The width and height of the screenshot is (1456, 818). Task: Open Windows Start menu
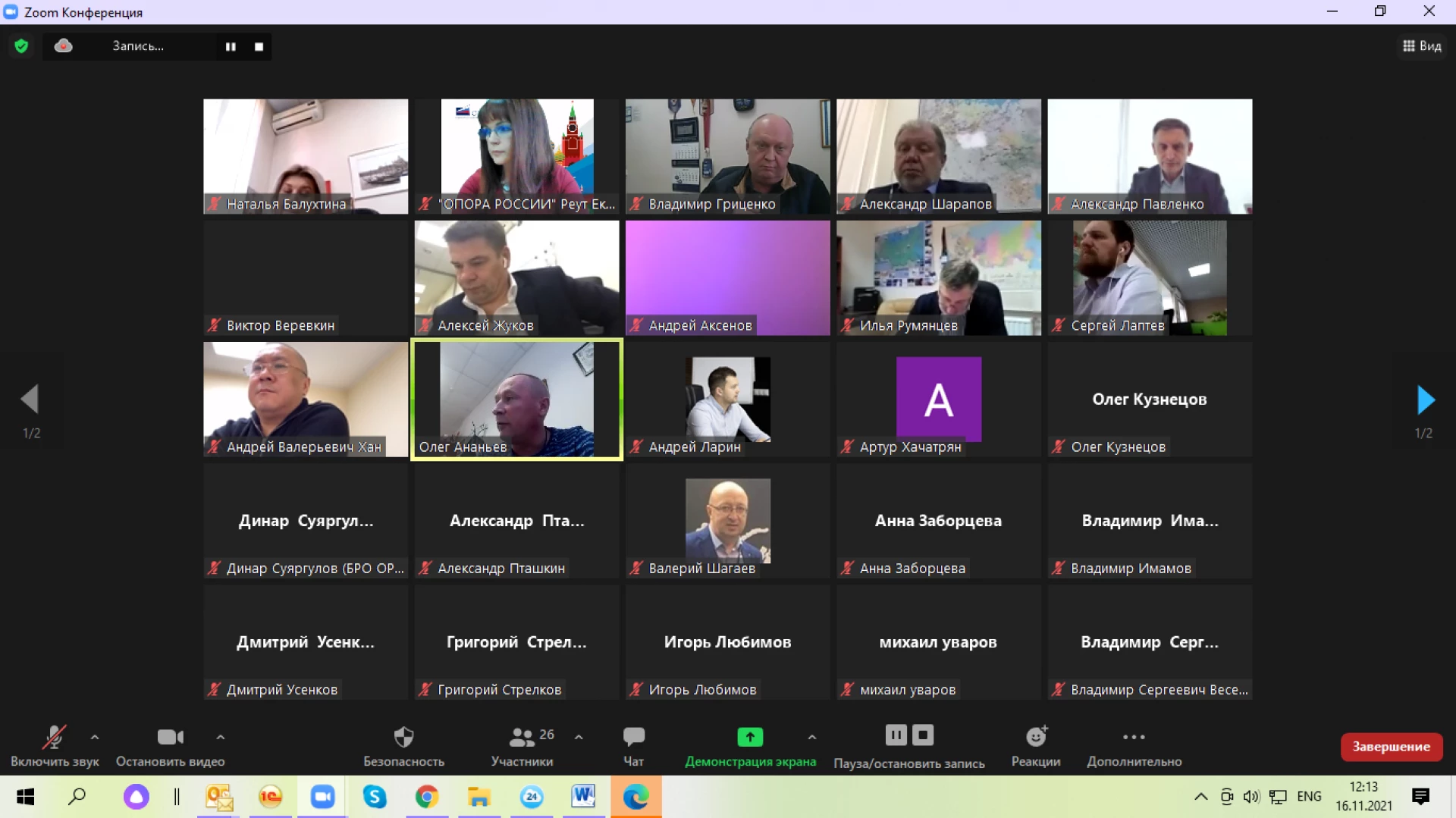point(25,797)
